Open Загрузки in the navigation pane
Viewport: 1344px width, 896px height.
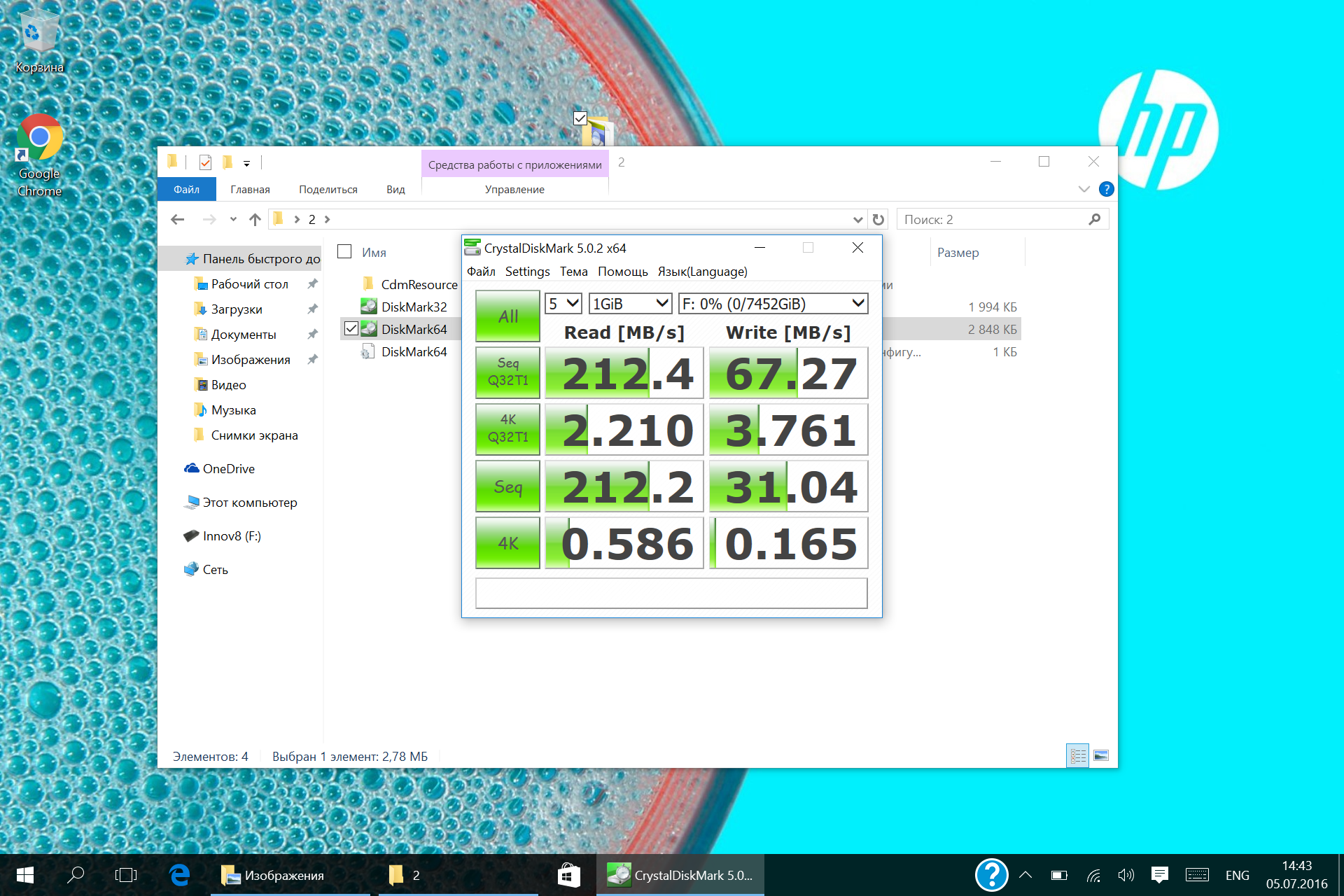pos(237,309)
